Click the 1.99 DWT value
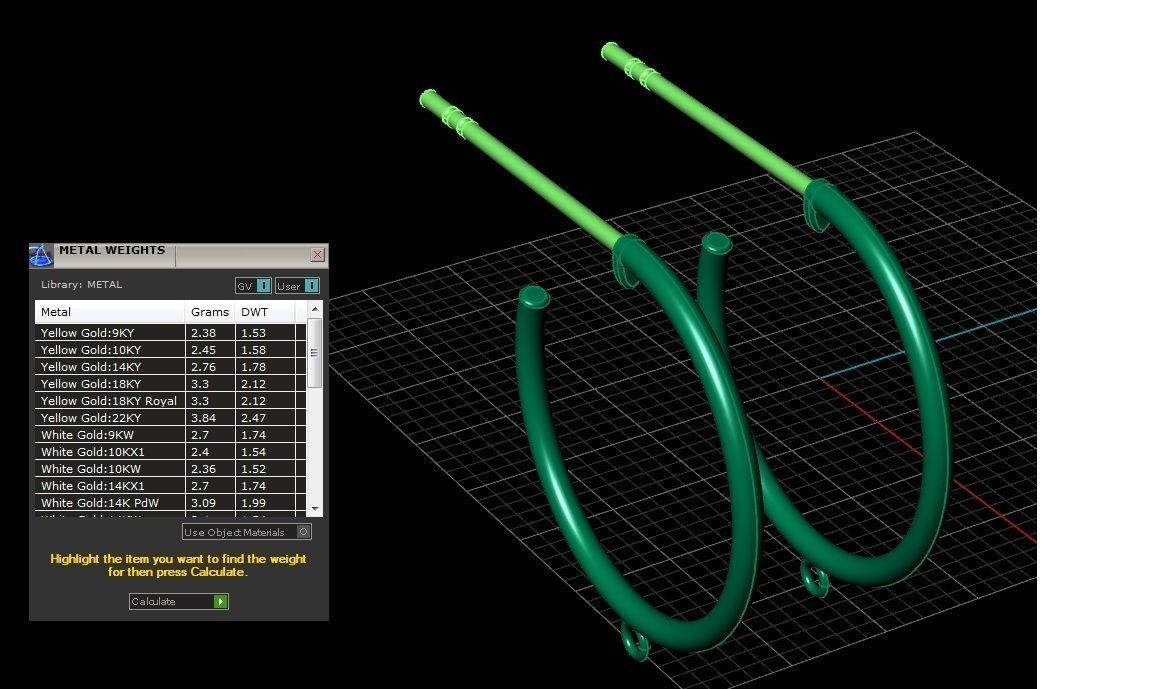1153x689 pixels. click(253, 502)
